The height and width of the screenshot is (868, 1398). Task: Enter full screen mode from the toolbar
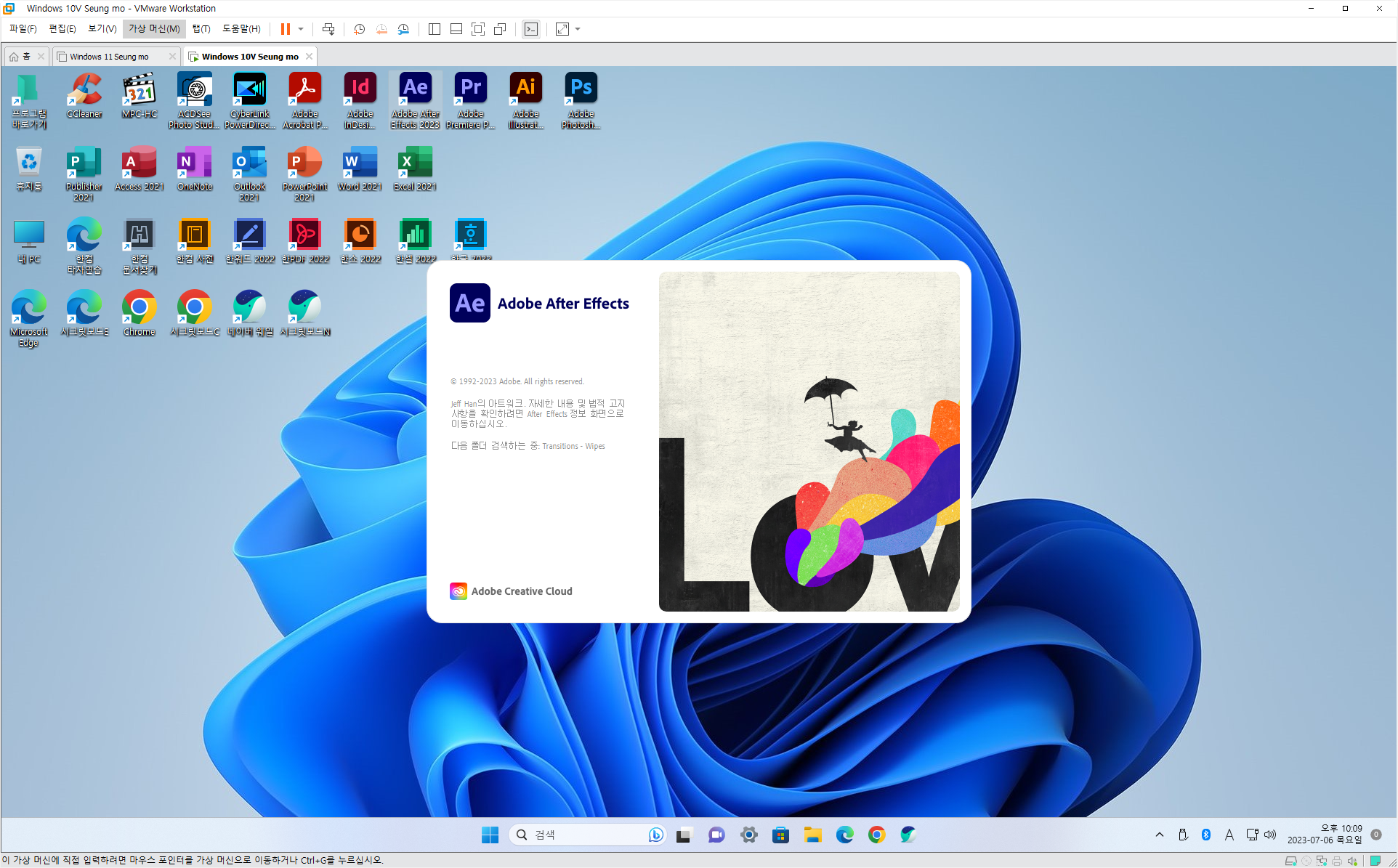click(x=478, y=29)
